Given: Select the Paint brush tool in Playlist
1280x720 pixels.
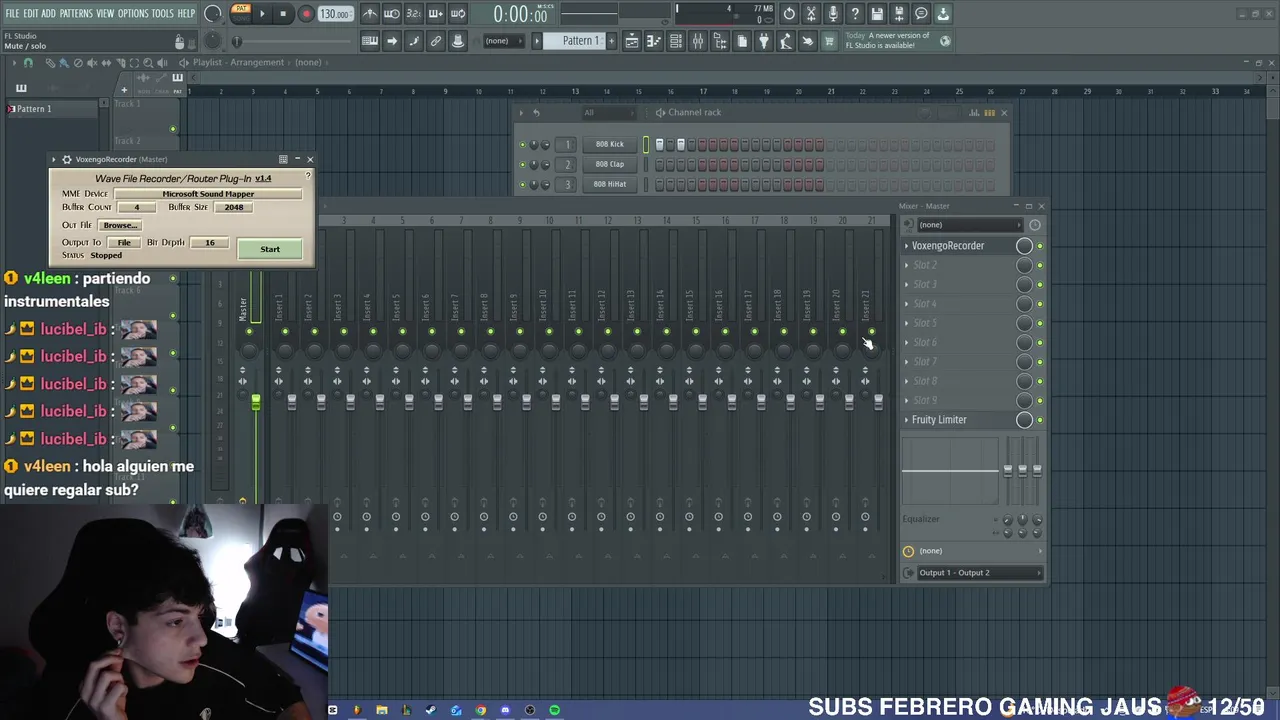Looking at the screenshot, I should tap(64, 63).
